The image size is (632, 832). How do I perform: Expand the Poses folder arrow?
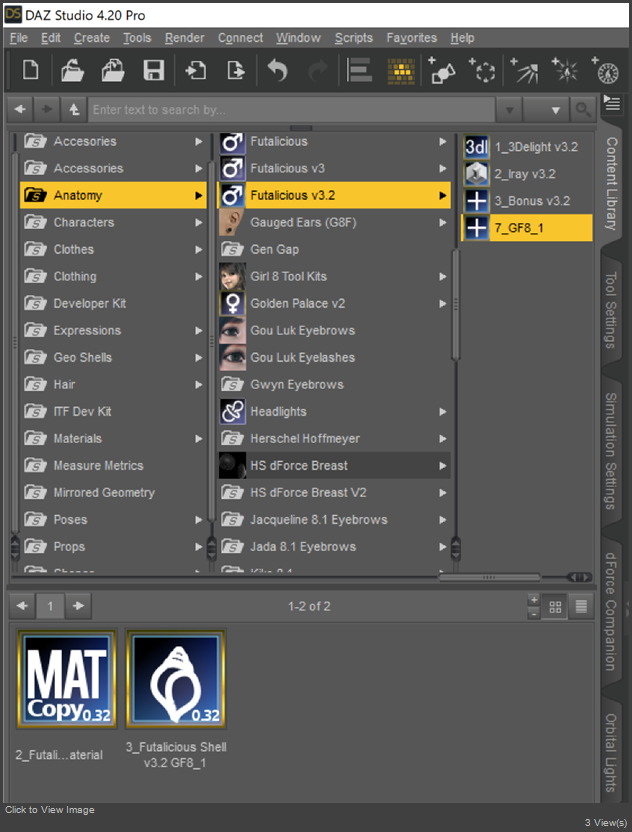coord(198,519)
